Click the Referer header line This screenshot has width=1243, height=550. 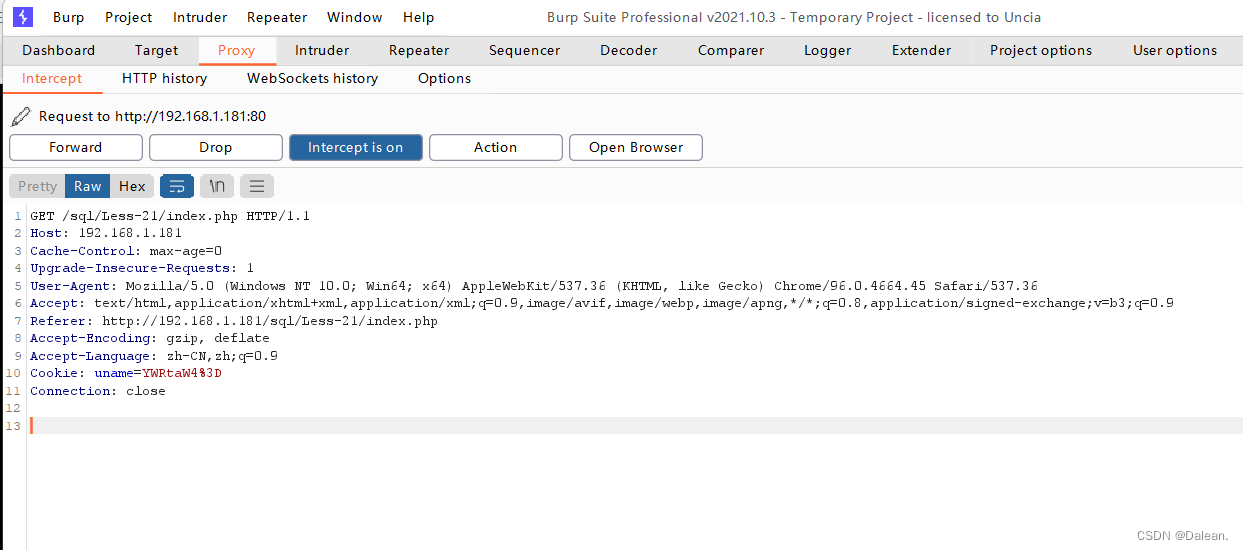click(234, 321)
